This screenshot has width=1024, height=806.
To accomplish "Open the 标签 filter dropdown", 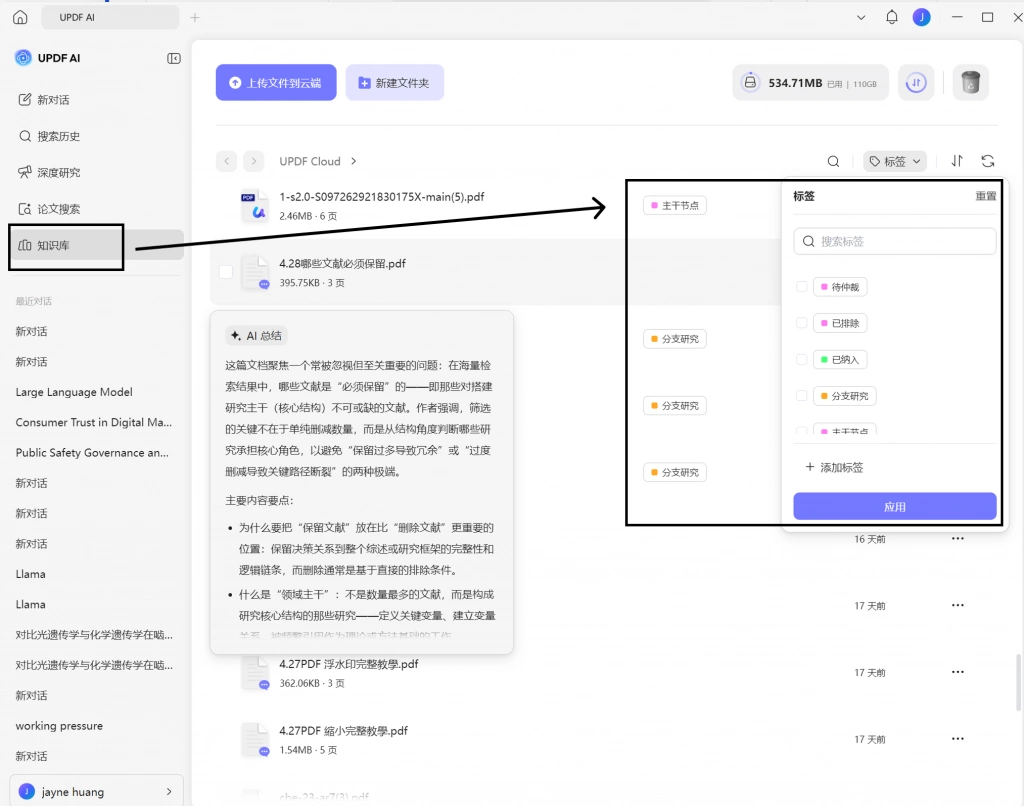I will 895,161.
